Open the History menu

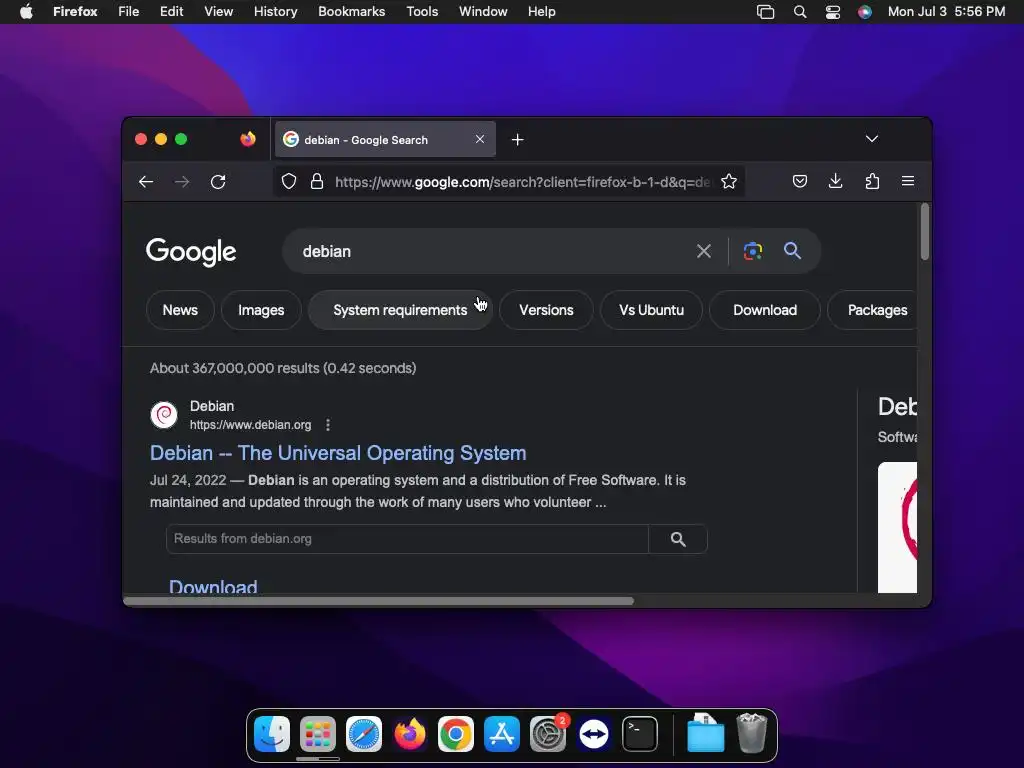(x=275, y=12)
